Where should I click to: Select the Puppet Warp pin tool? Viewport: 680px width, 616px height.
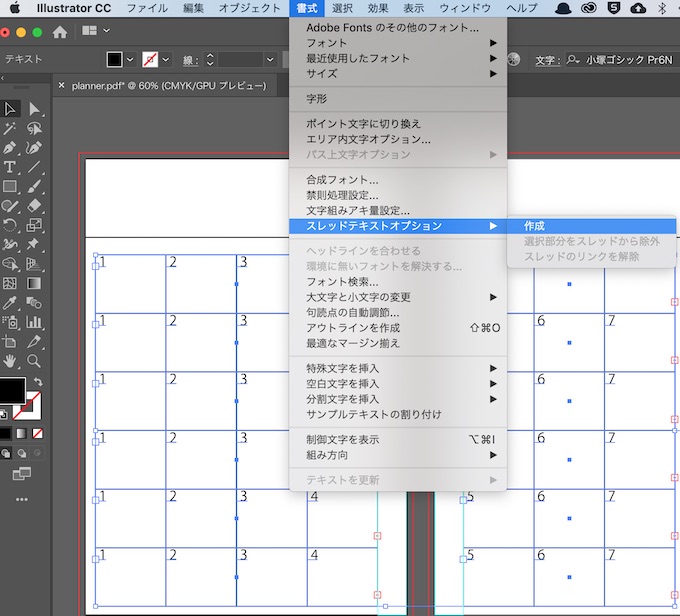click(35, 245)
